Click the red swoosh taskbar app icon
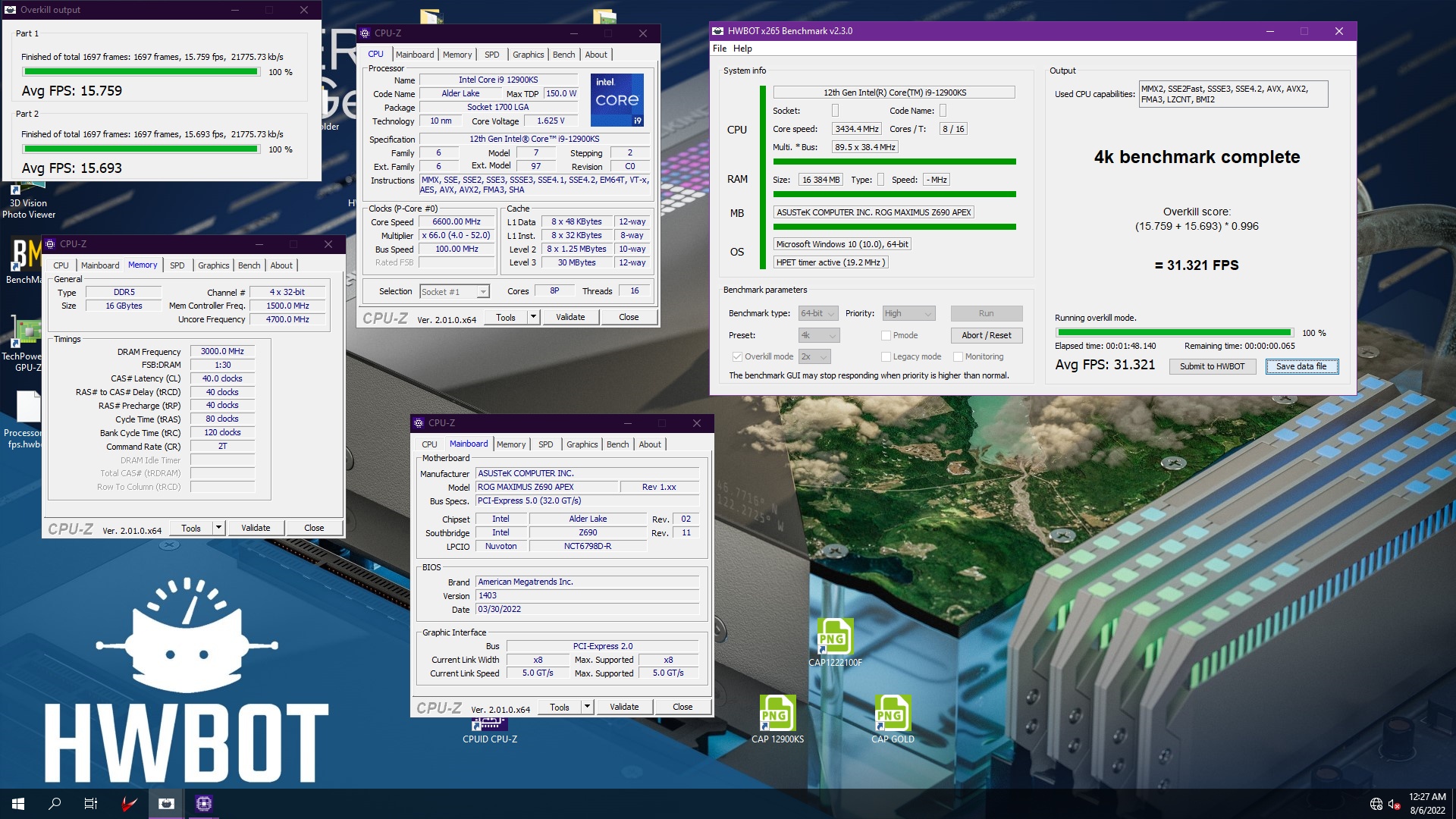Image resolution: width=1456 pixels, height=819 pixels. coord(129,804)
